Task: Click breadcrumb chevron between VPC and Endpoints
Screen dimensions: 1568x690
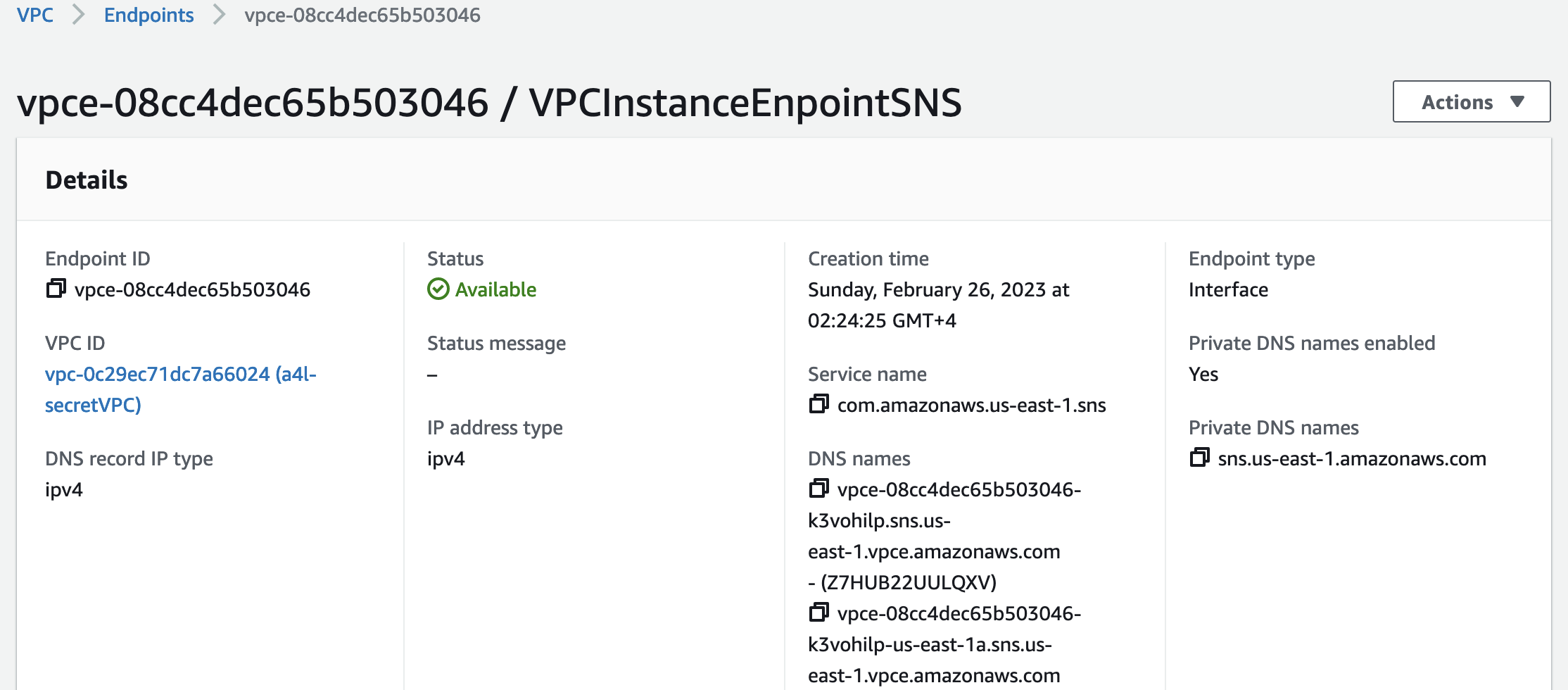Action: coord(79,15)
